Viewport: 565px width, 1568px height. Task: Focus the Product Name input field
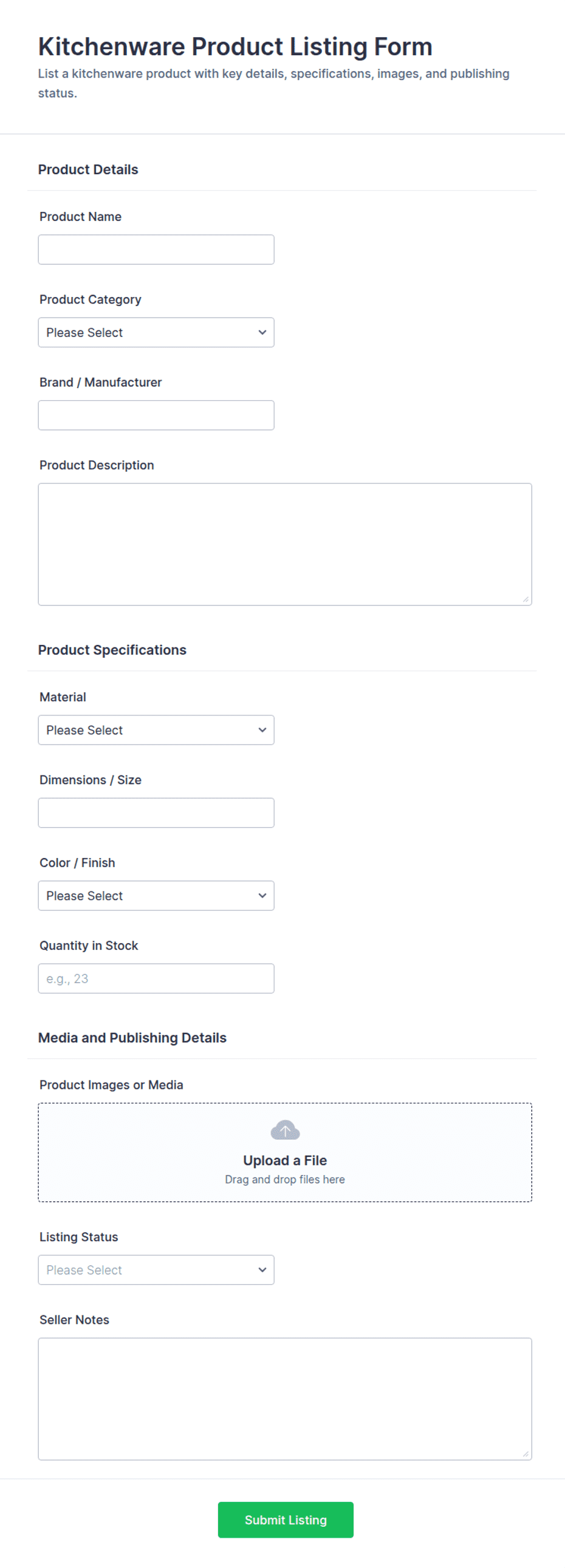click(156, 250)
